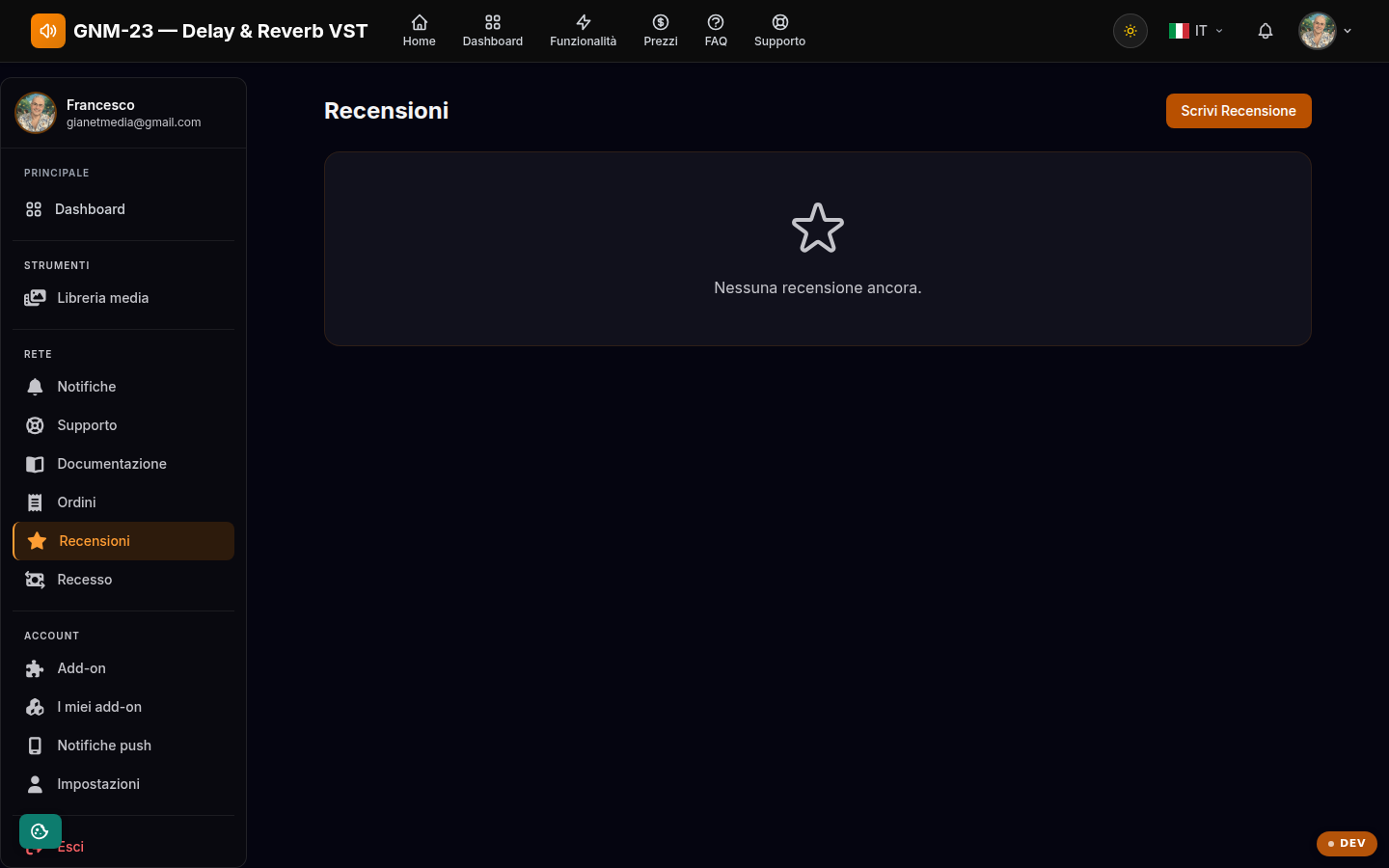This screenshot has width=1389, height=868.
Task: Click the Ordini receipt icon
Action: tap(35, 502)
